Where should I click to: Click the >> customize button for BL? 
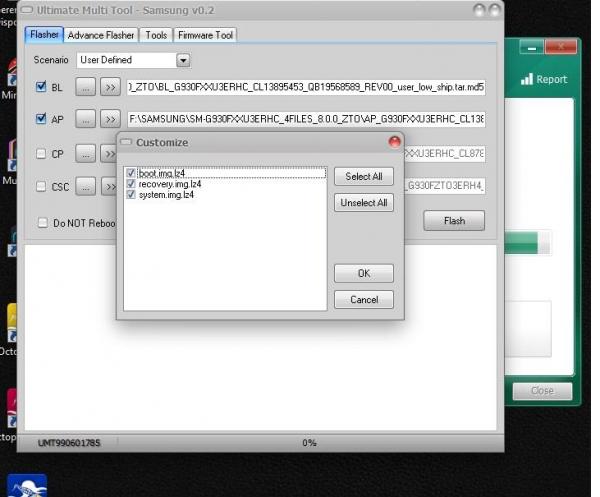point(110,87)
